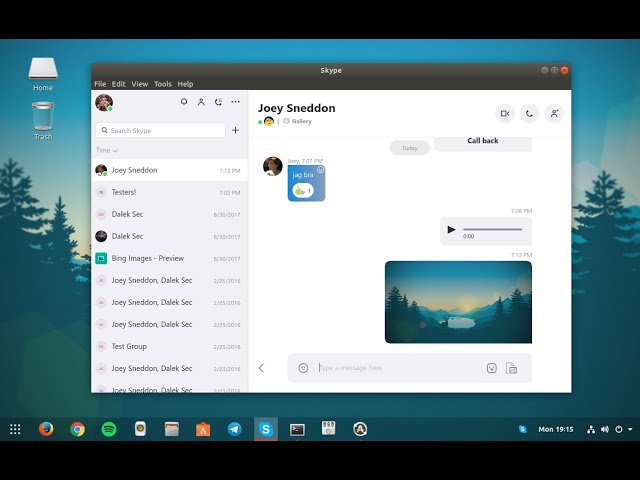The width and height of the screenshot is (640, 480).
Task: Click the Call back button
Action: [483, 141]
